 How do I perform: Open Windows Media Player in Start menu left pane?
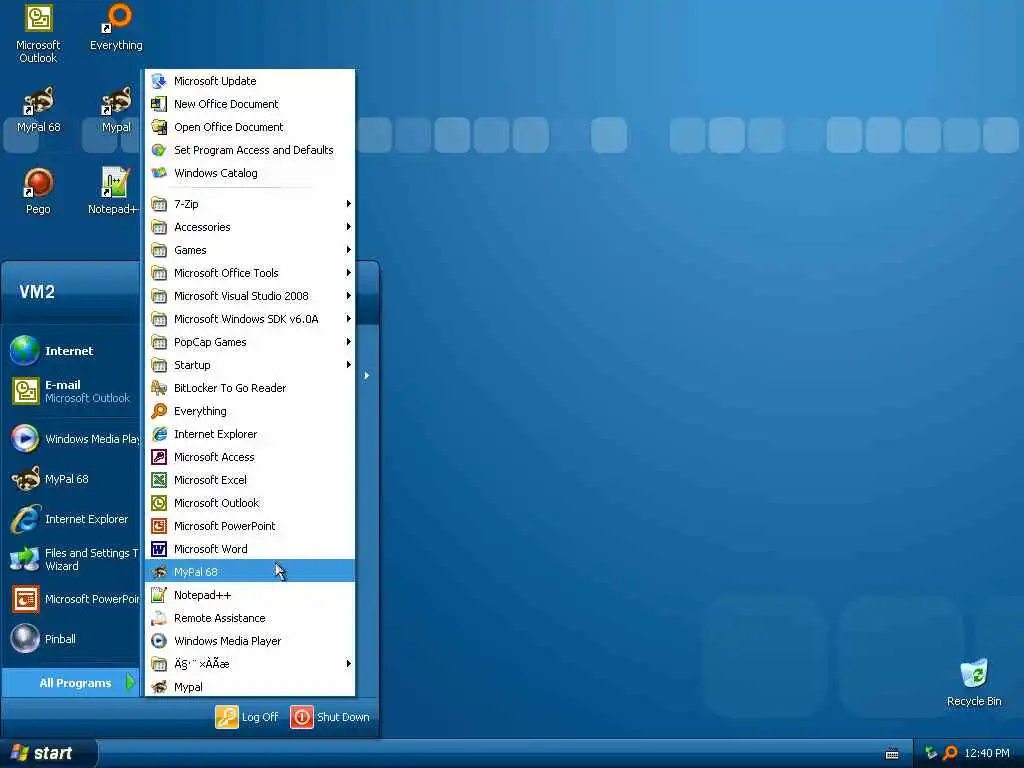pos(72,439)
